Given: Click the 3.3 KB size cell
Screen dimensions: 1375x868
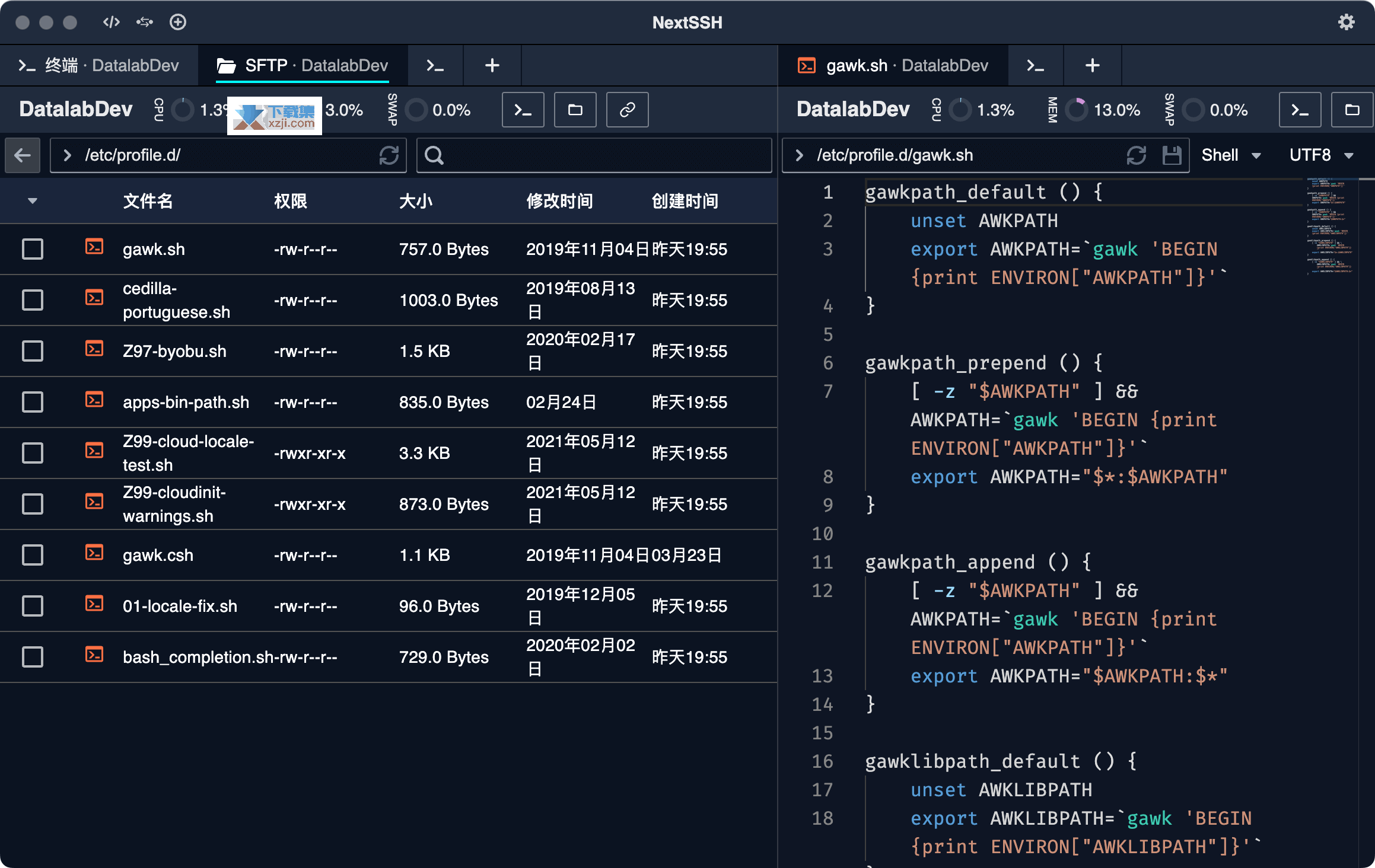Looking at the screenshot, I should tap(424, 453).
